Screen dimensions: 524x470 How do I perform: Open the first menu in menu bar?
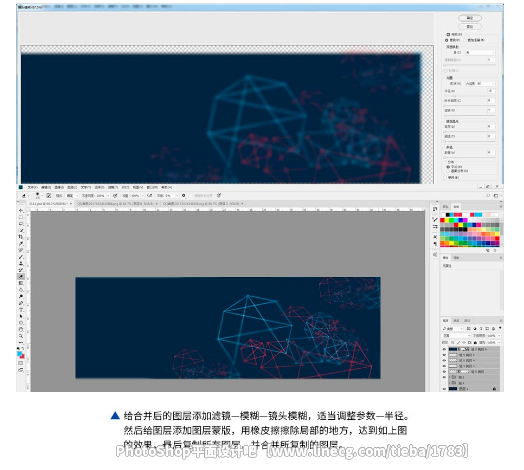(32, 187)
